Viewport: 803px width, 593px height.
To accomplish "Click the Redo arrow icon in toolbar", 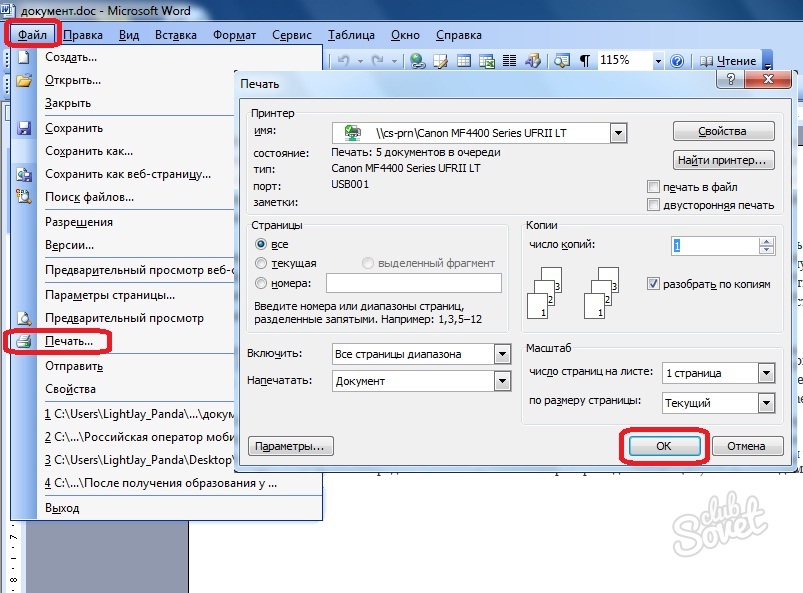I will coord(378,61).
